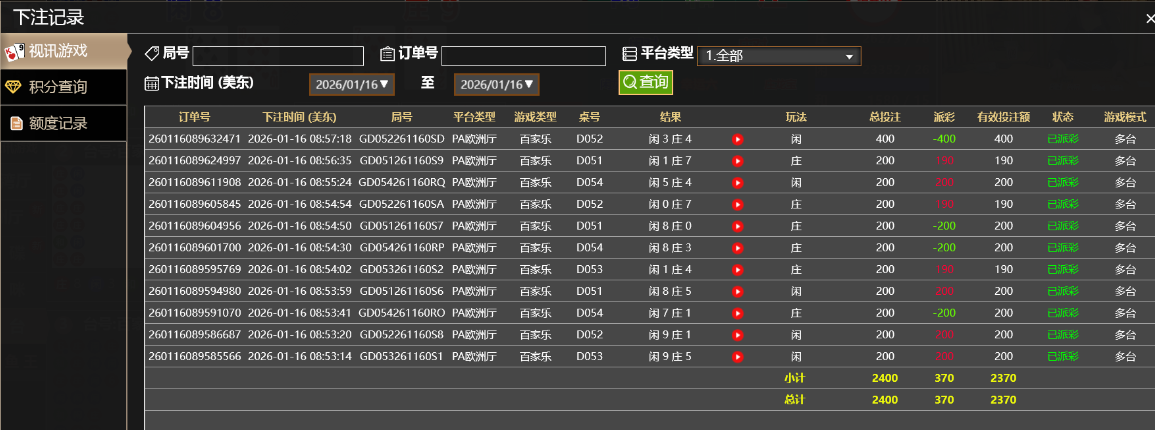Focus the 订单号 text field
Viewport: 1155px width, 430px height.
(x=523, y=56)
